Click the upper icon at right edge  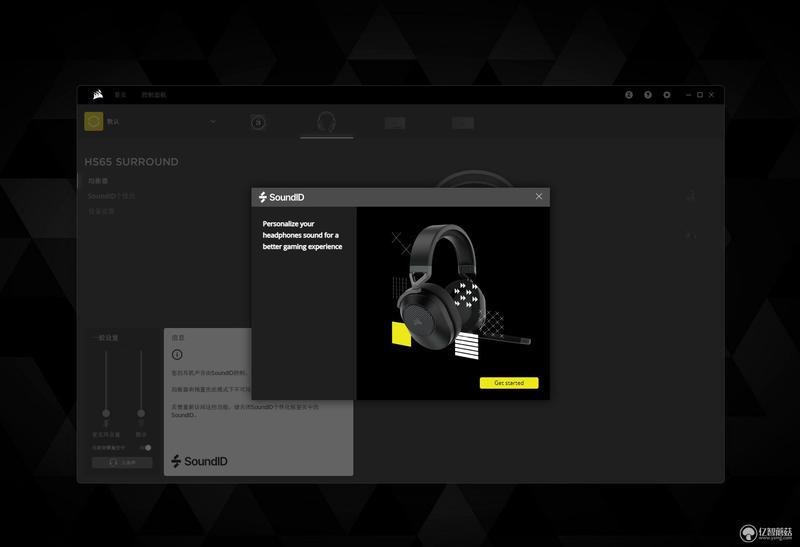(x=691, y=195)
